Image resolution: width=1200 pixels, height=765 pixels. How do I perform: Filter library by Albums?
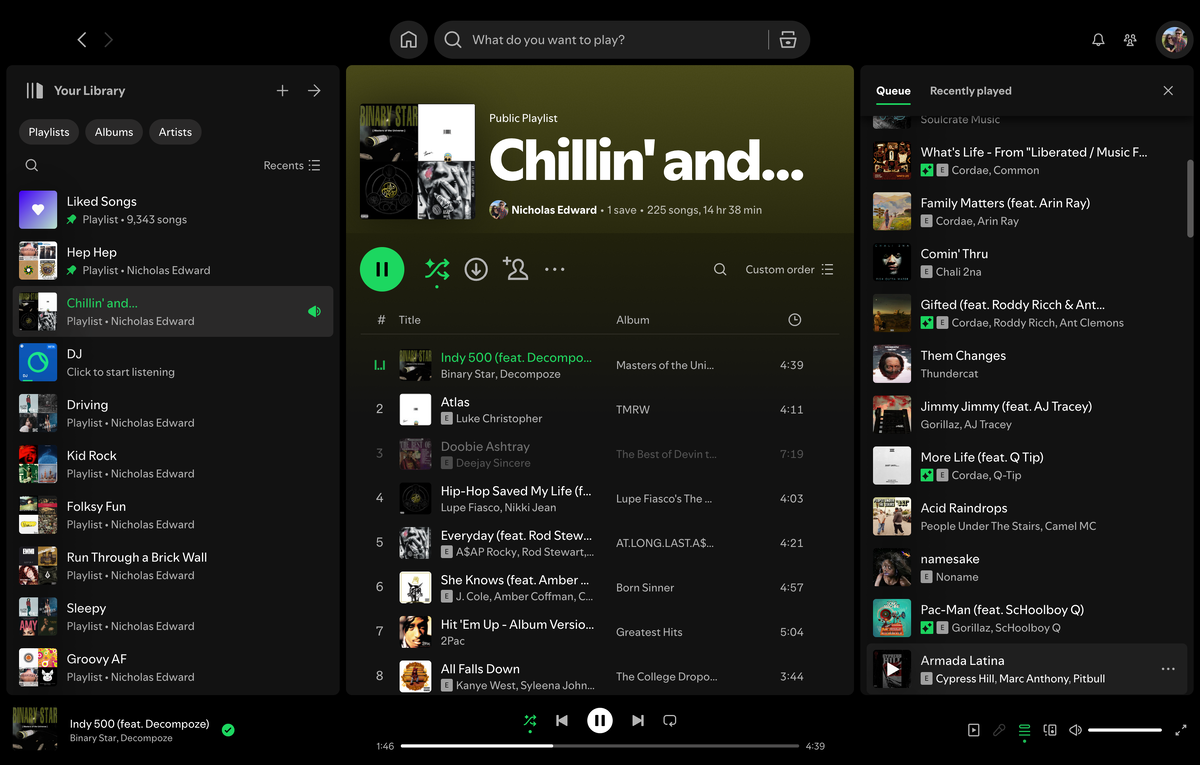pyautogui.click(x=114, y=132)
